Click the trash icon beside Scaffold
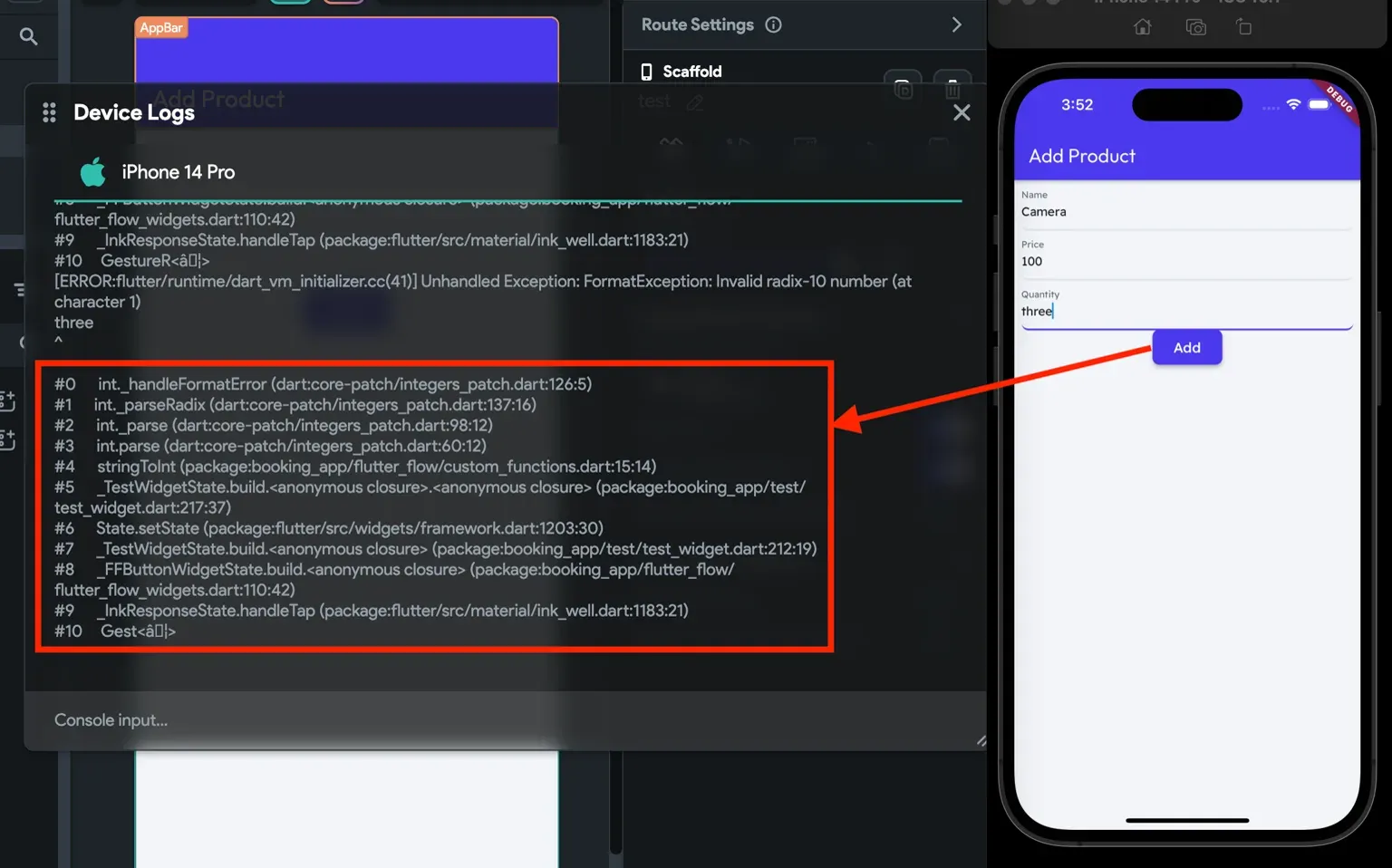 (x=952, y=88)
